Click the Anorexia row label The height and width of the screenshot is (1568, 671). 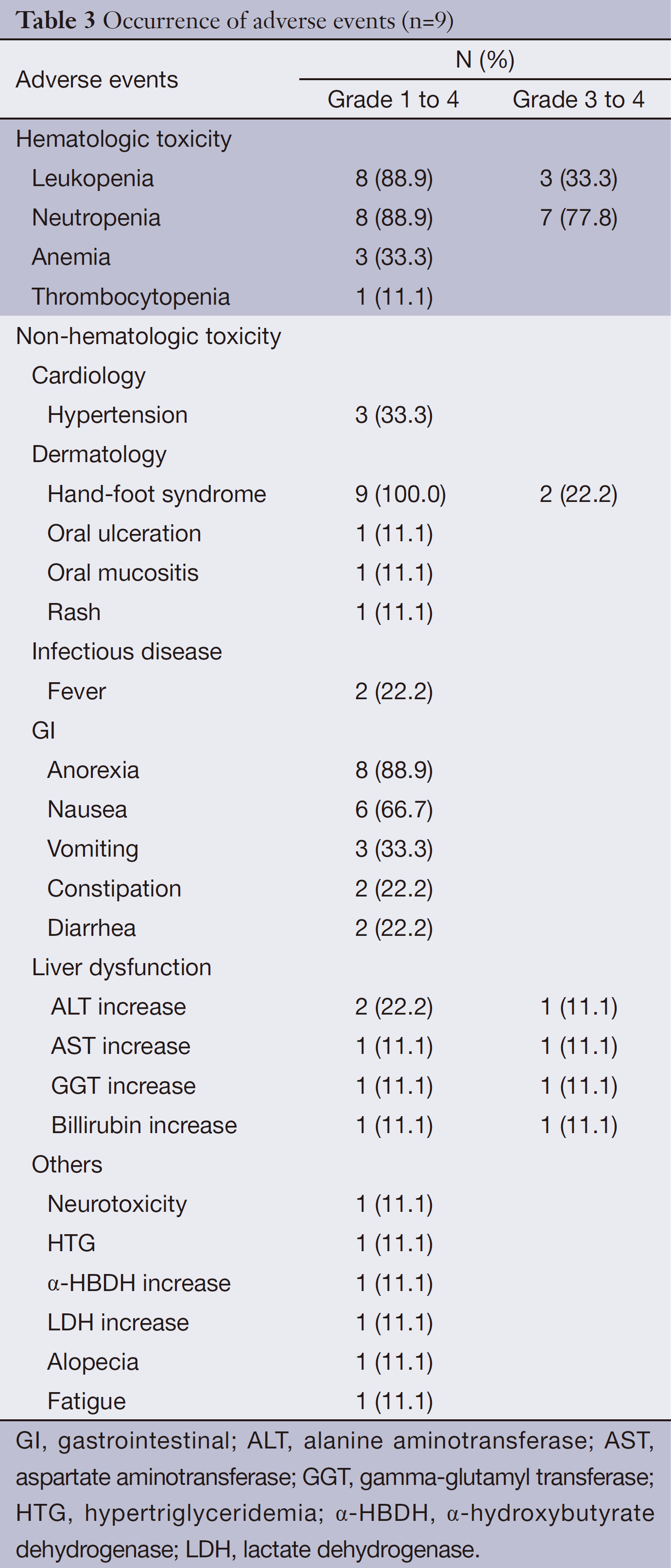point(93,770)
